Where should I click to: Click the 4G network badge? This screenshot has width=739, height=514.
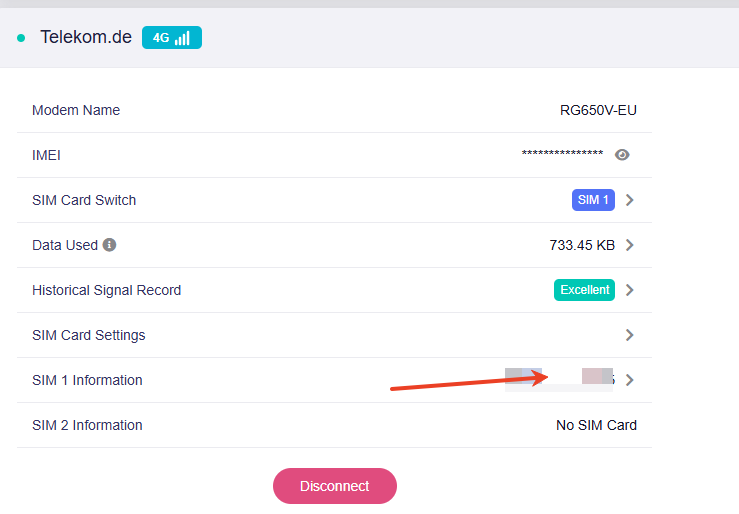click(x=161, y=38)
